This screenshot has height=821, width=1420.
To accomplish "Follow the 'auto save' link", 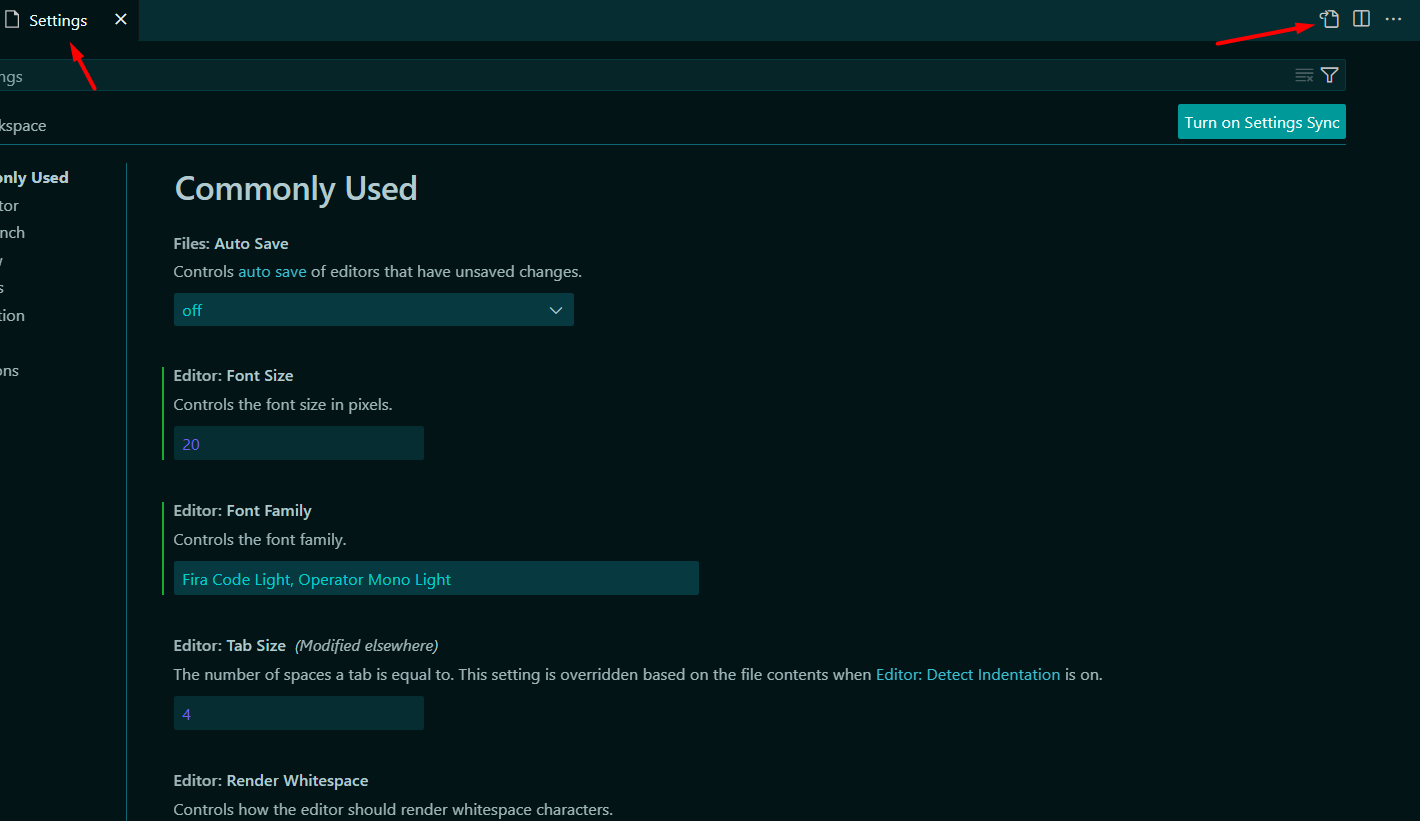I will point(272,272).
